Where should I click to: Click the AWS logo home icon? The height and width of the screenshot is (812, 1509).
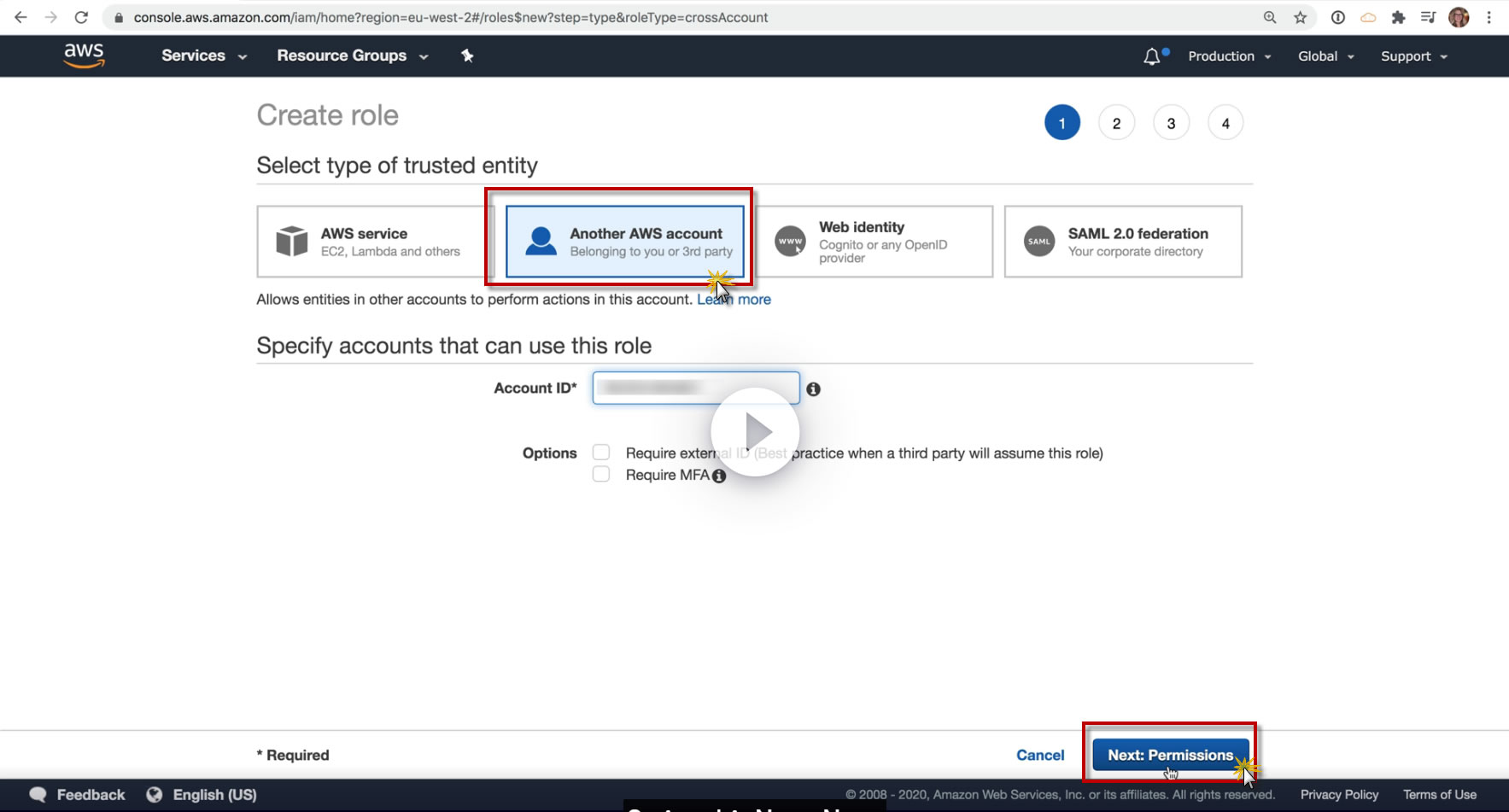pyautogui.click(x=84, y=55)
